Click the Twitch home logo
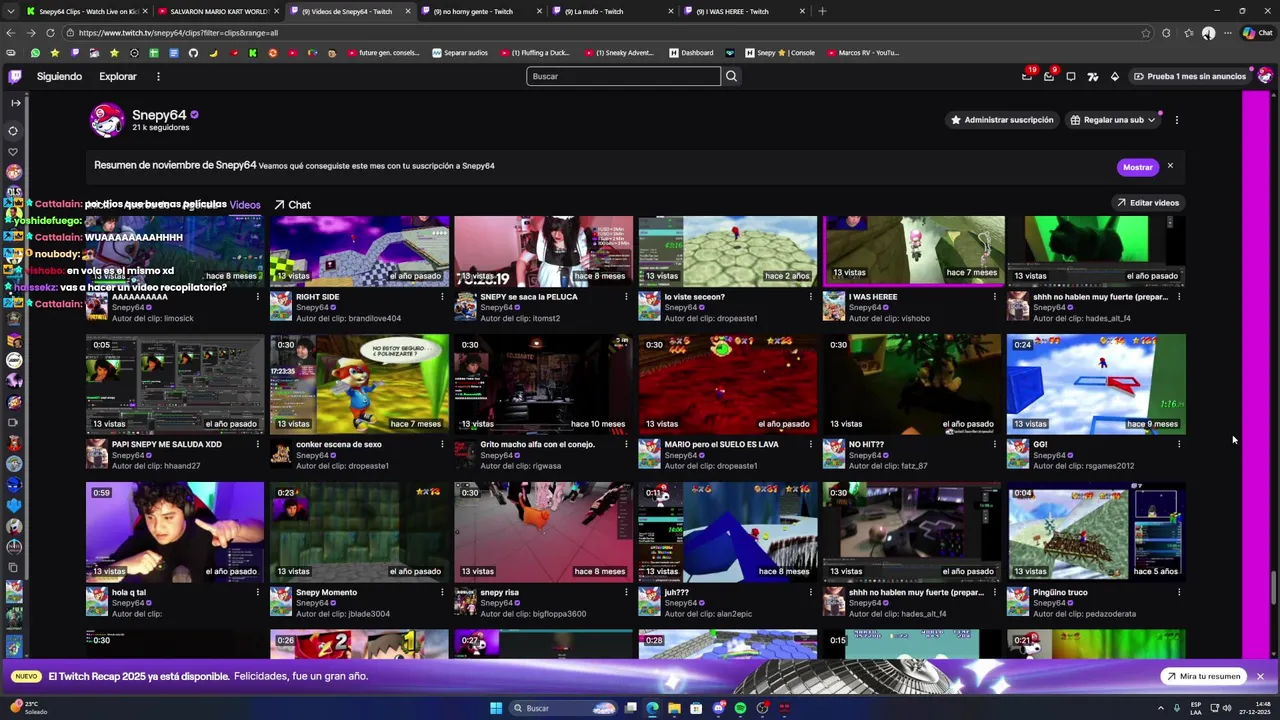 (x=15, y=76)
